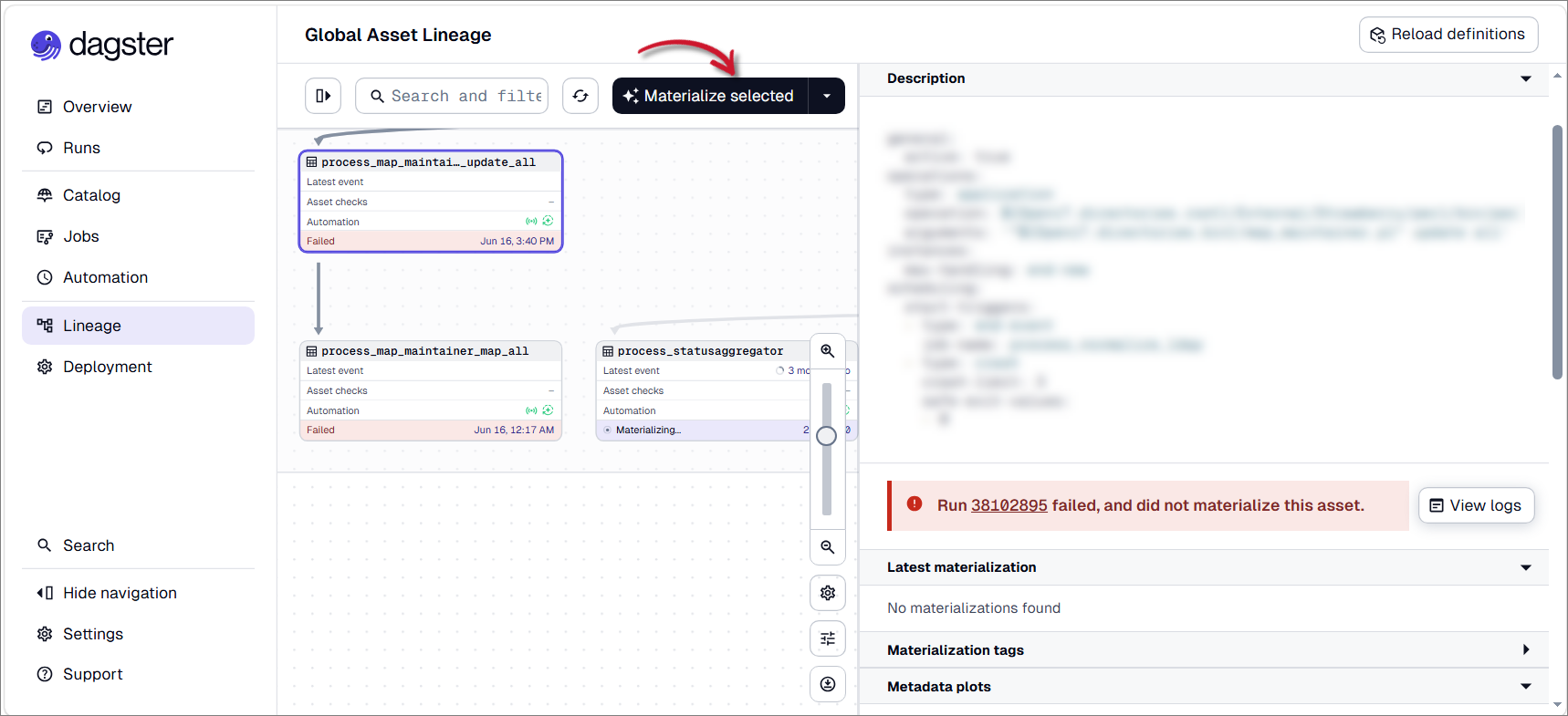The image size is (1568, 716).
Task: Reload definitions
Action: 1448,35
